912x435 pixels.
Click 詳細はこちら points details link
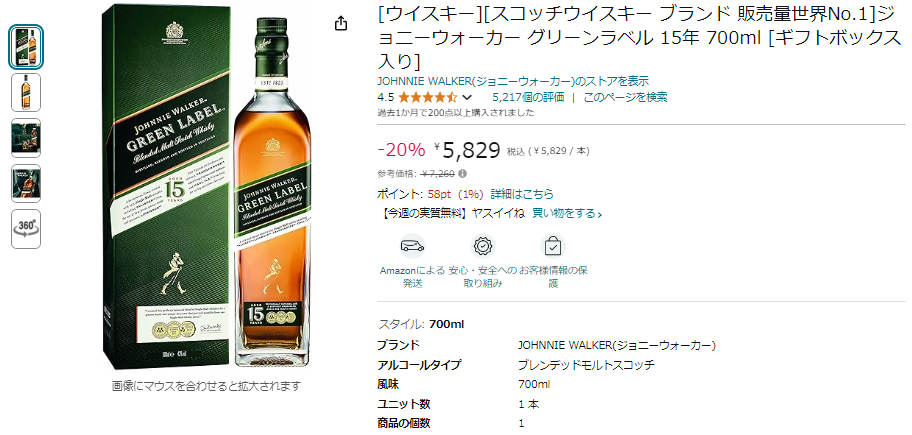click(x=522, y=194)
